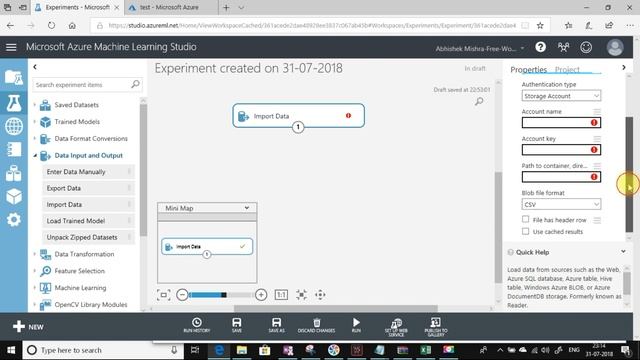Click the Account name field

click(x=561, y=123)
